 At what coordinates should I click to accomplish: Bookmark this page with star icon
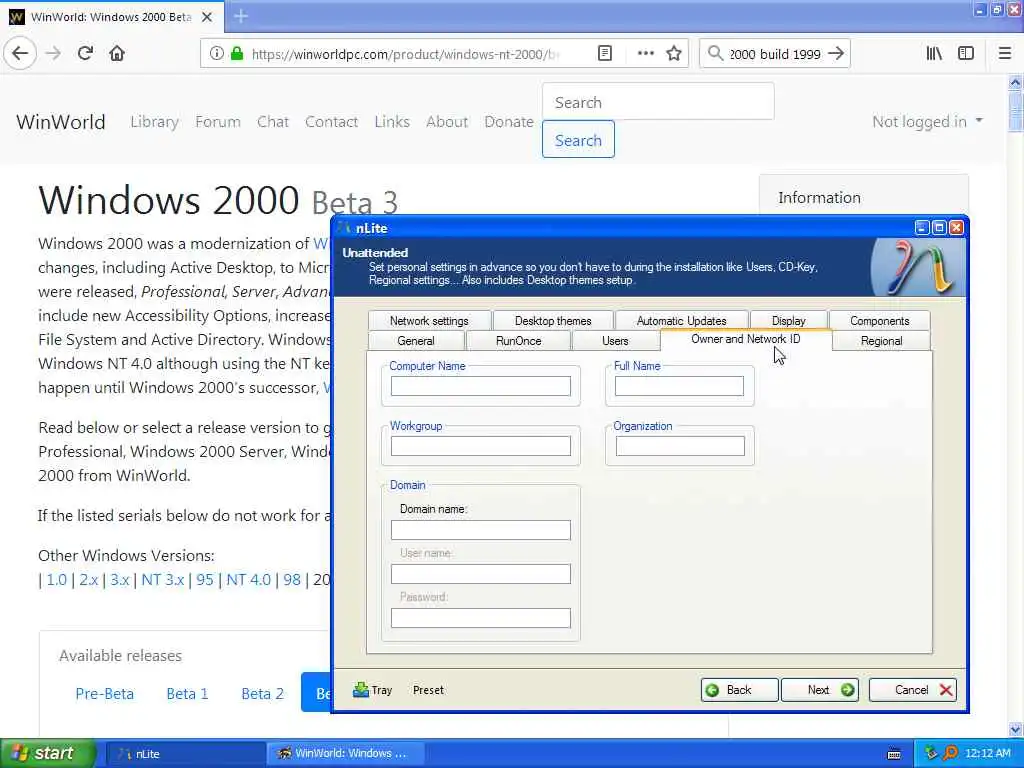point(674,54)
